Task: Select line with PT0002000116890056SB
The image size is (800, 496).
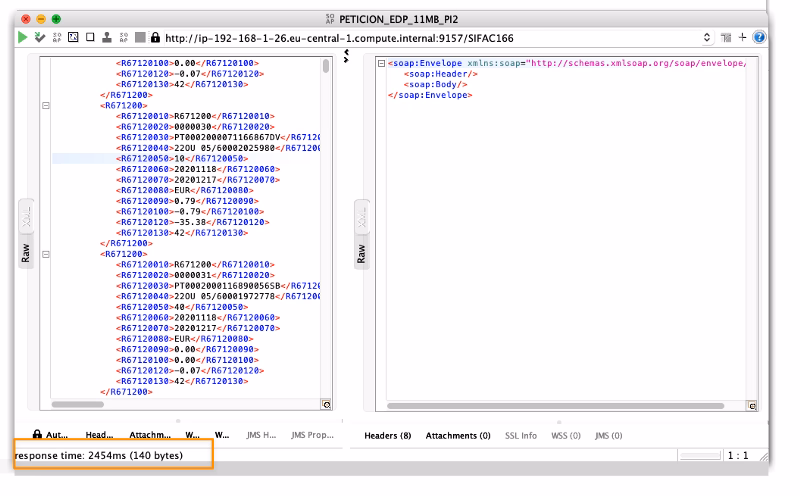Action: (218, 286)
